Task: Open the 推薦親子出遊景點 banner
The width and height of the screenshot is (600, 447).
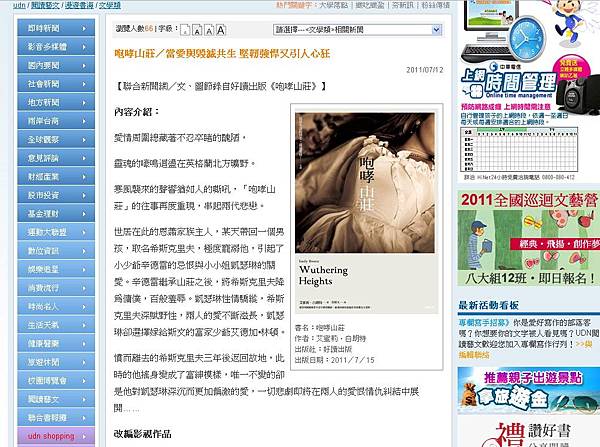Action: click(528, 390)
